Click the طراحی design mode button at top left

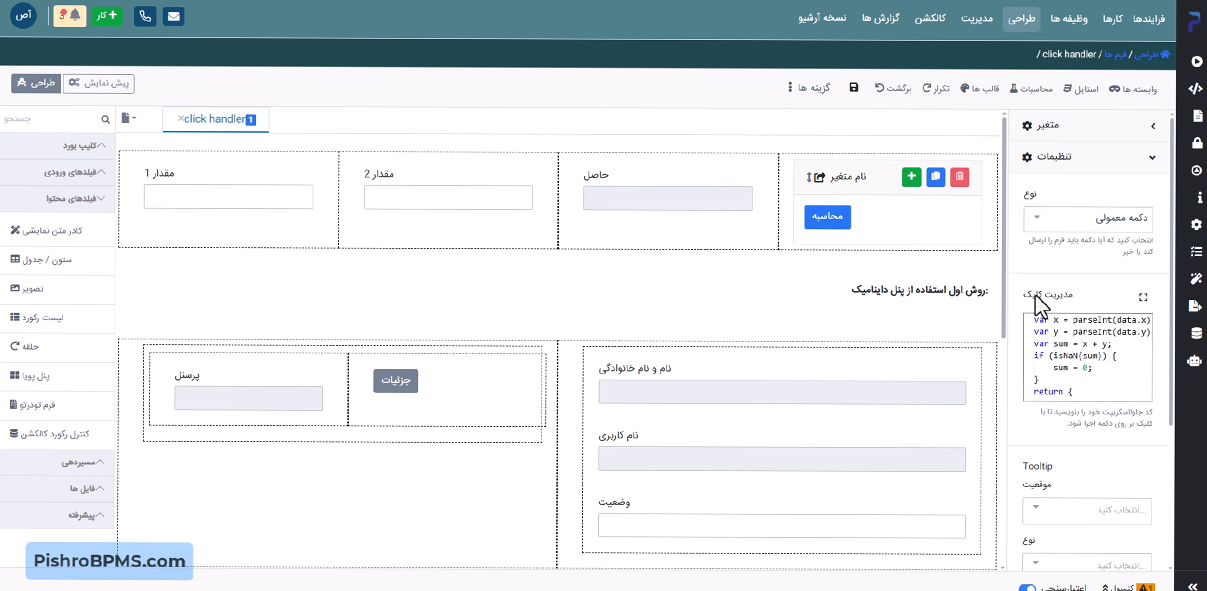(x=36, y=83)
